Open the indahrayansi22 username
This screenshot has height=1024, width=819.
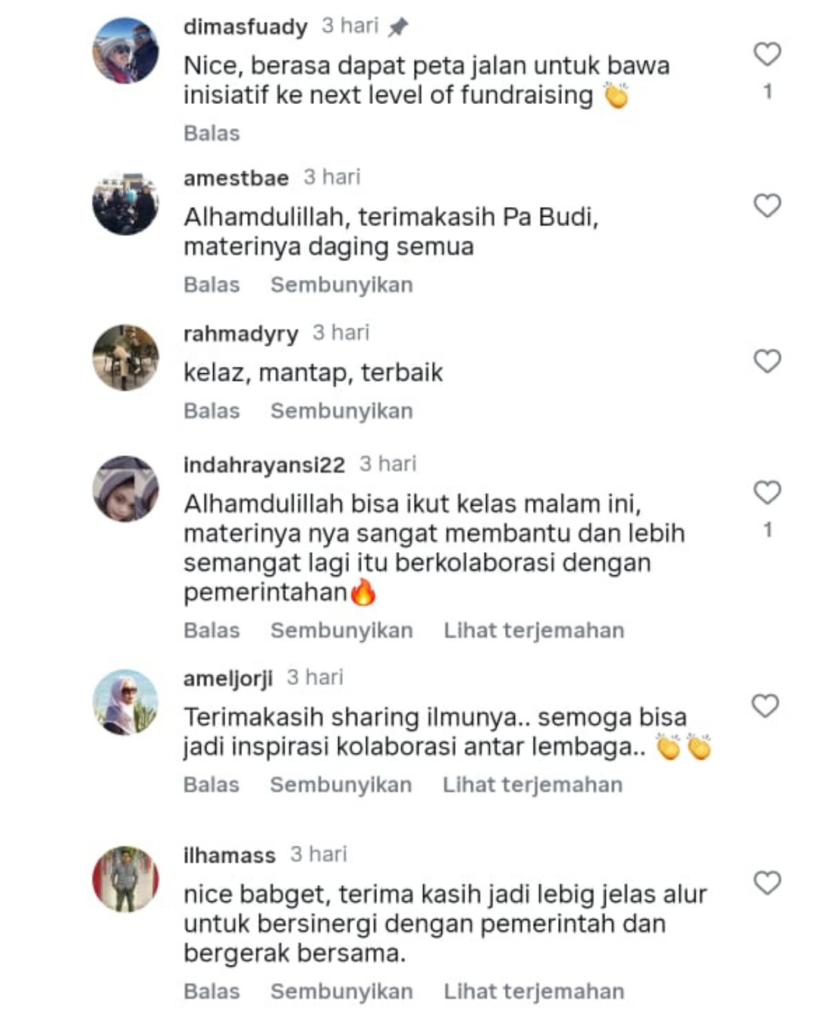tap(264, 465)
